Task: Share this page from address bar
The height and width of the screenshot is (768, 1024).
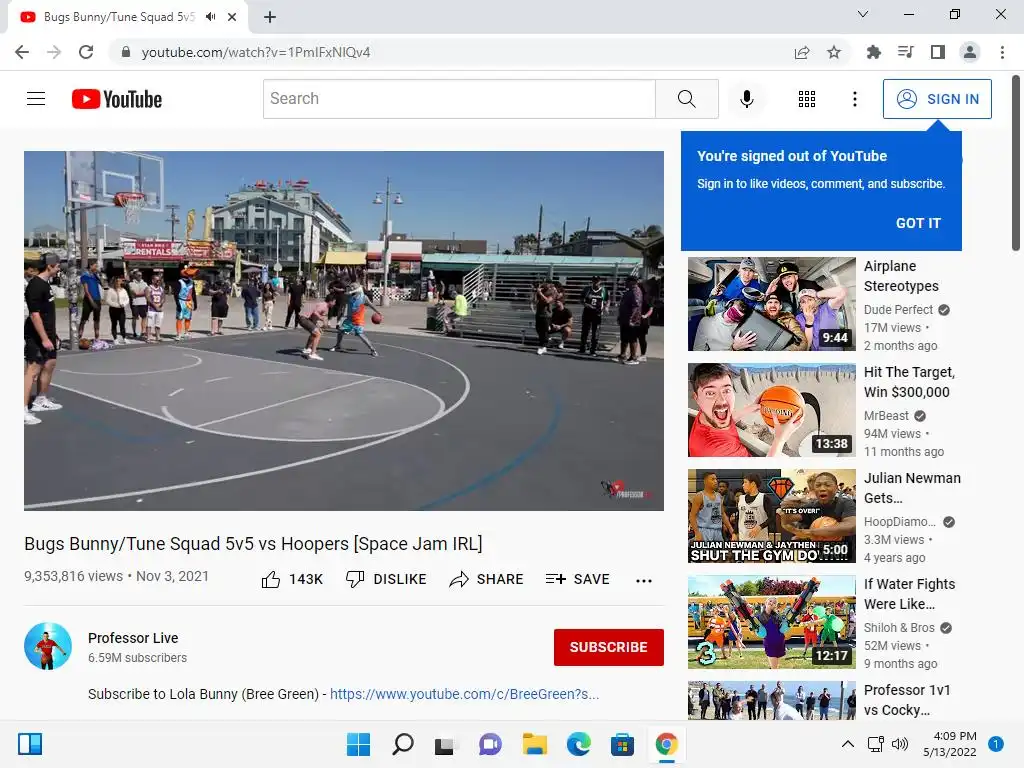Action: coord(802,52)
